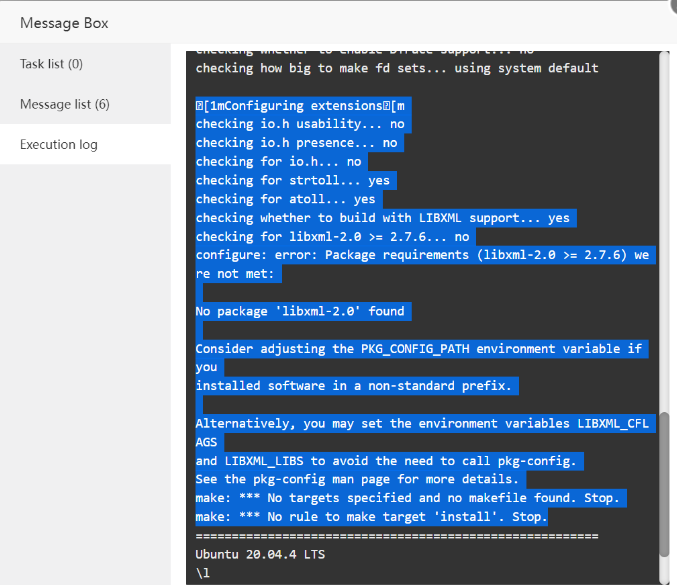Click 'checking for strtoll... yes' line
Image resolution: width=677 pixels, height=585 pixels.
pos(293,180)
